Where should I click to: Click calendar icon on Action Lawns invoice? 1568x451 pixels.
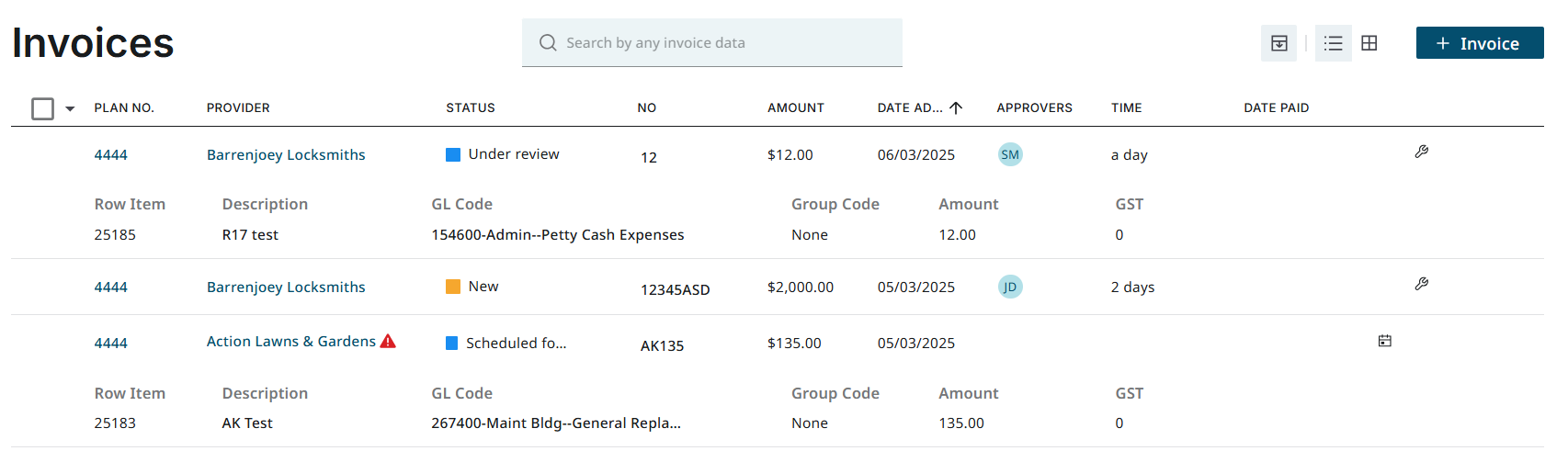(x=1384, y=341)
